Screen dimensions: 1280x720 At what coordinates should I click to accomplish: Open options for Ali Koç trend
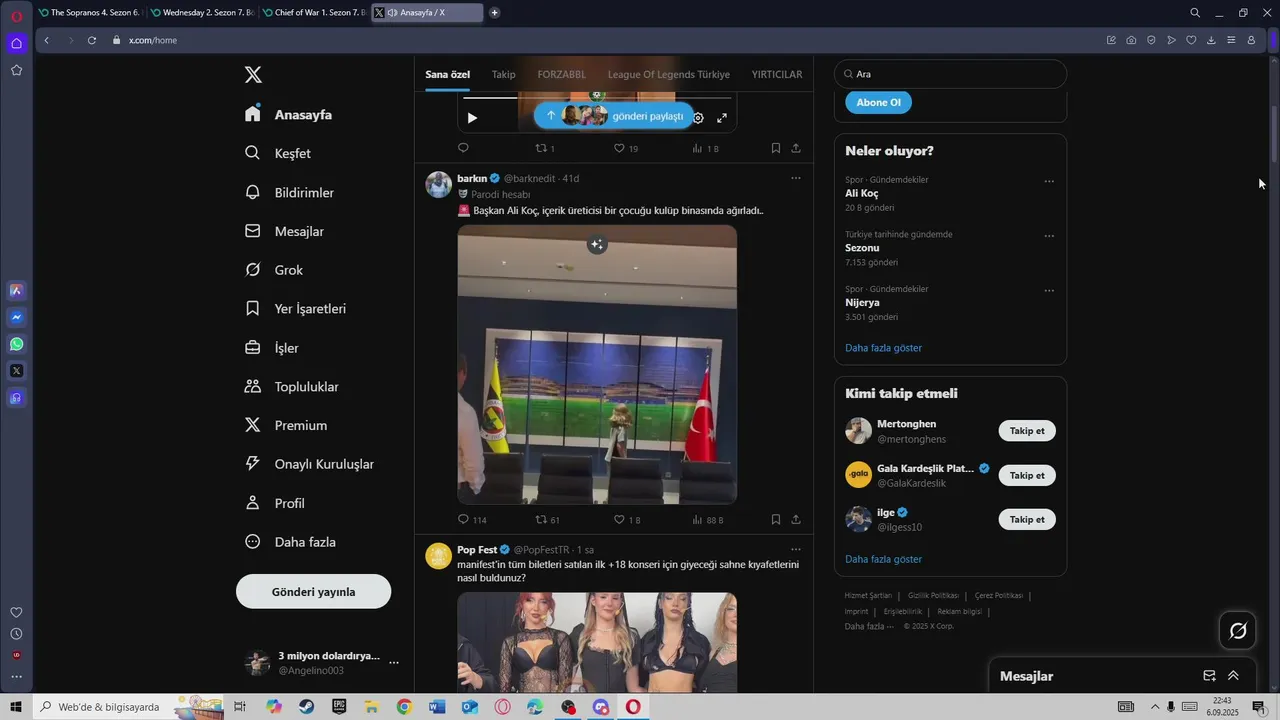coord(1049,181)
